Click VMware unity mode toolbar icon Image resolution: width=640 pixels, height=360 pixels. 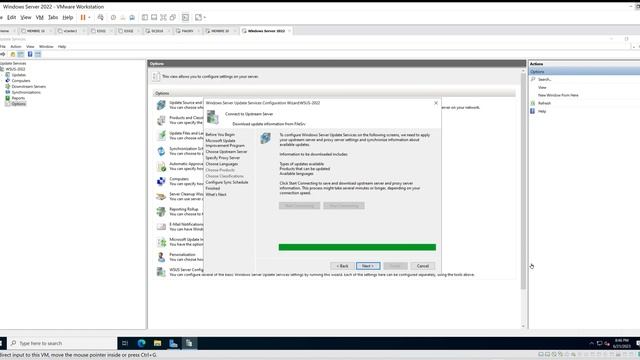coord(173,18)
